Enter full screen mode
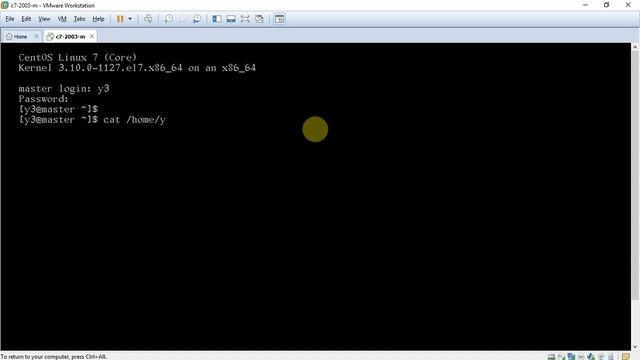The width and height of the screenshot is (640, 360). [245, 19]
